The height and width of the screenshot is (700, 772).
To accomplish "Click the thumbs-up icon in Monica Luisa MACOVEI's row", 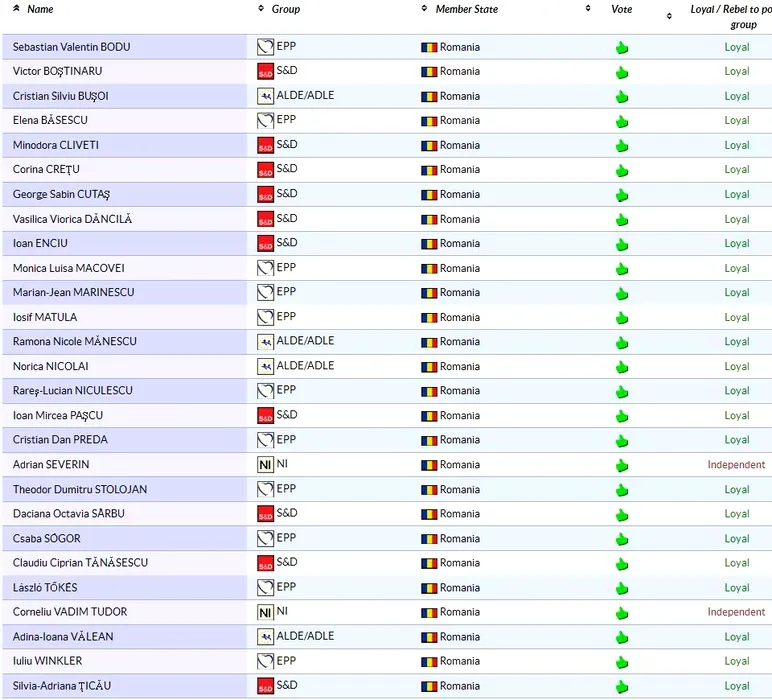I will [621, 269].
